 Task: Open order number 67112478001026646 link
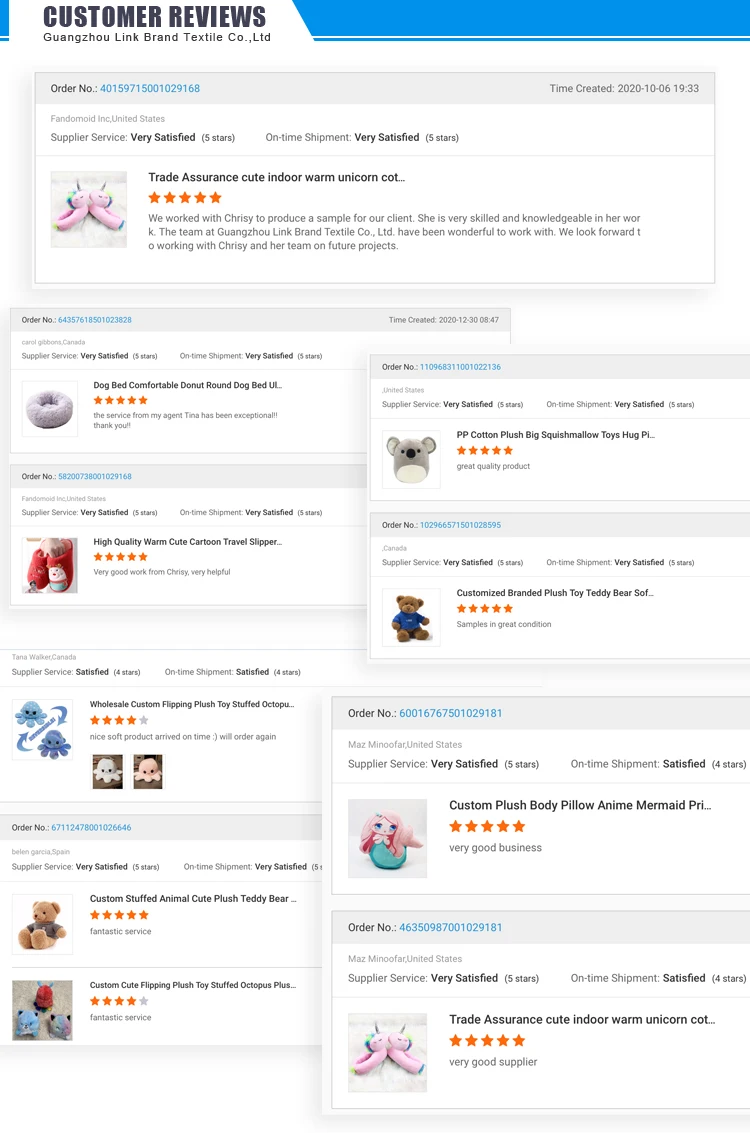click(x=91, y=827)
